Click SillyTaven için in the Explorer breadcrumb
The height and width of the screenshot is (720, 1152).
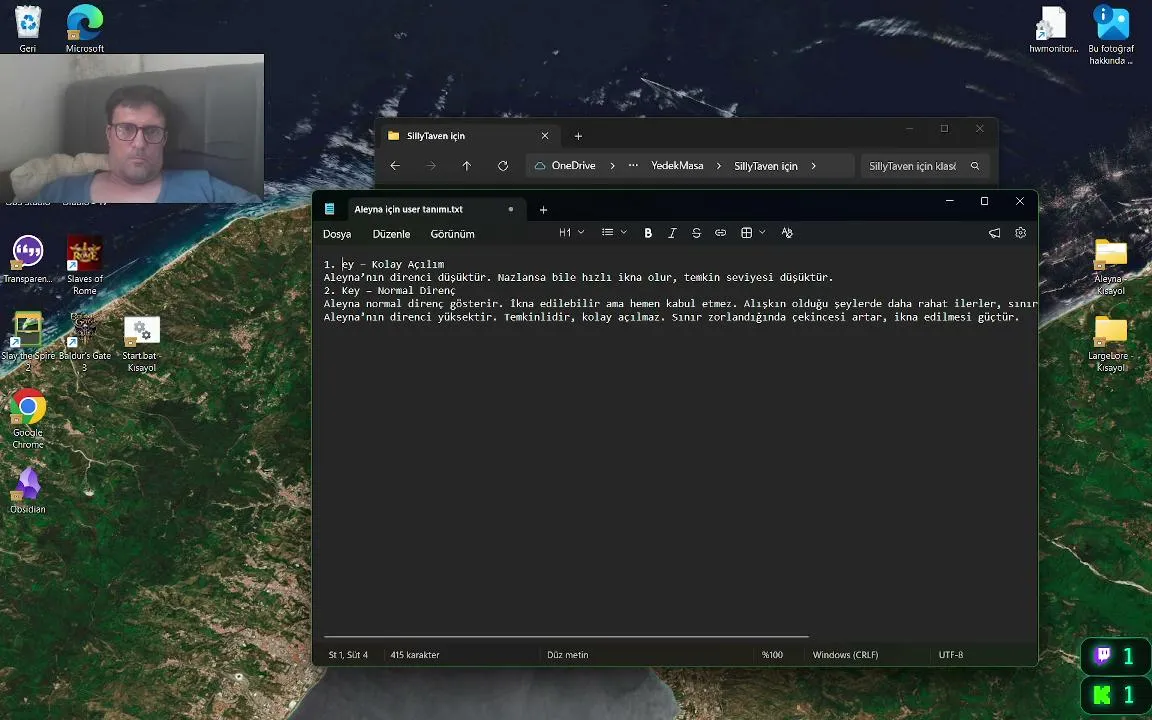coord(766,166)
